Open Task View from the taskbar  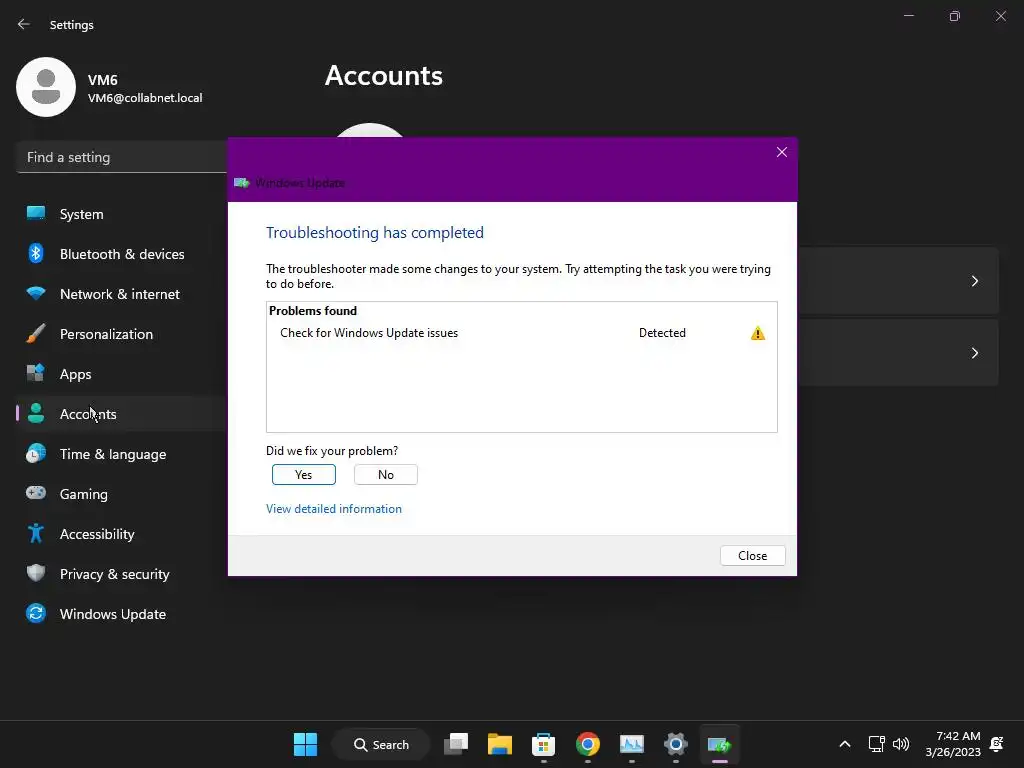tap(456, 744)
